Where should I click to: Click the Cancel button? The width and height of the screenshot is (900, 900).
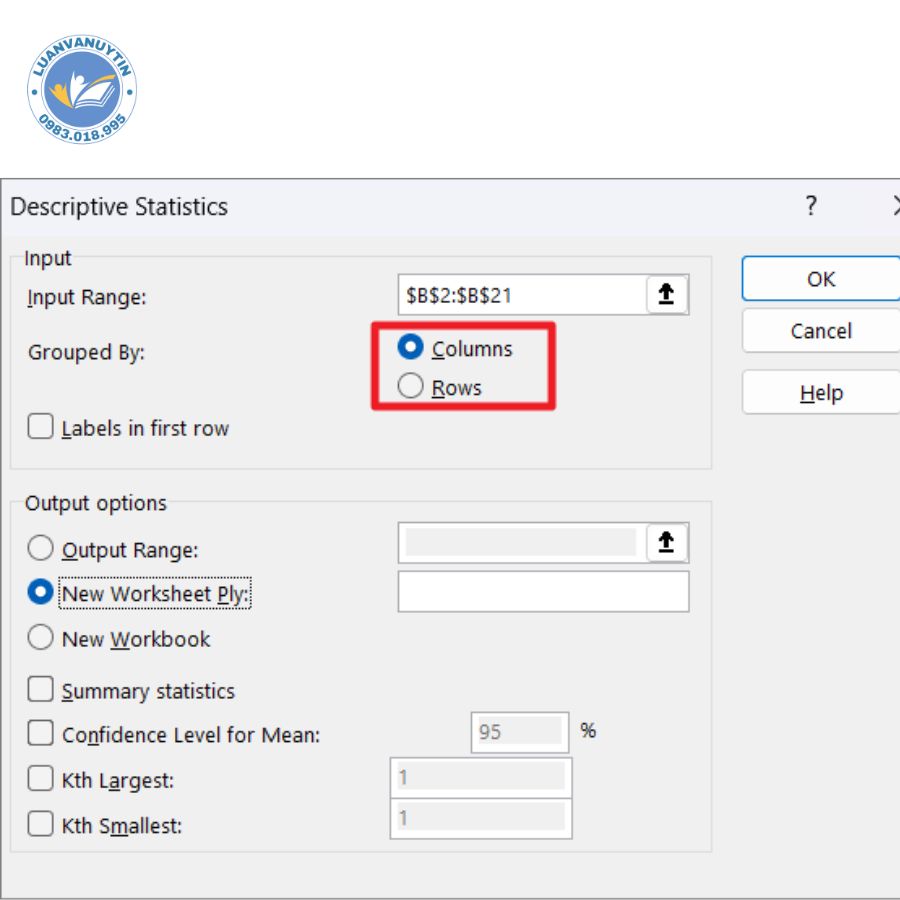pyautogui.click(x=820, y=331)
